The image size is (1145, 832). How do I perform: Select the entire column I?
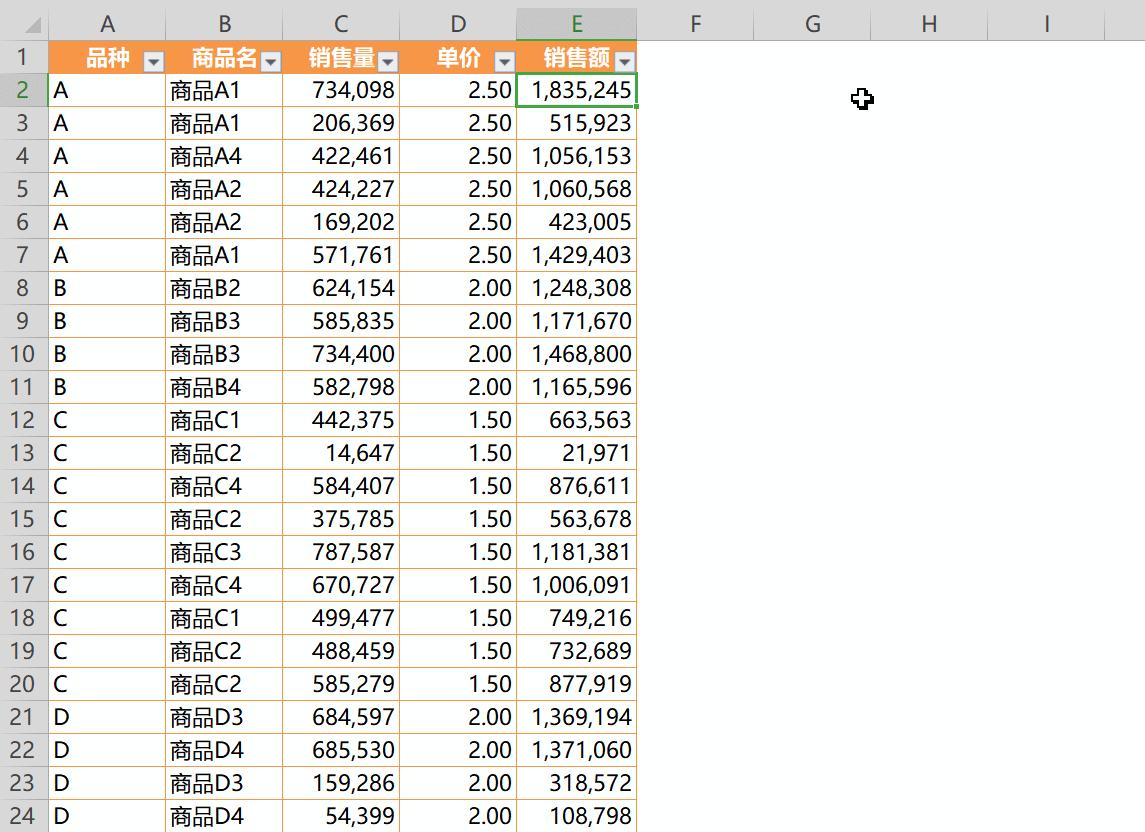[x=1046, y=24]
